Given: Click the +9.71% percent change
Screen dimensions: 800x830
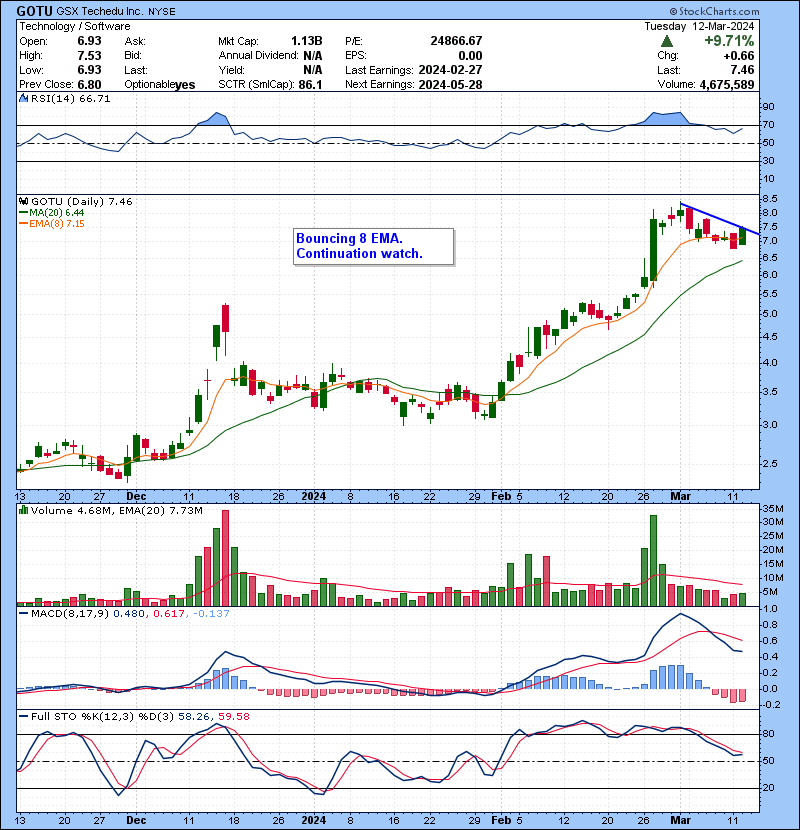Looking at the screenshot, I should point(729,41).
